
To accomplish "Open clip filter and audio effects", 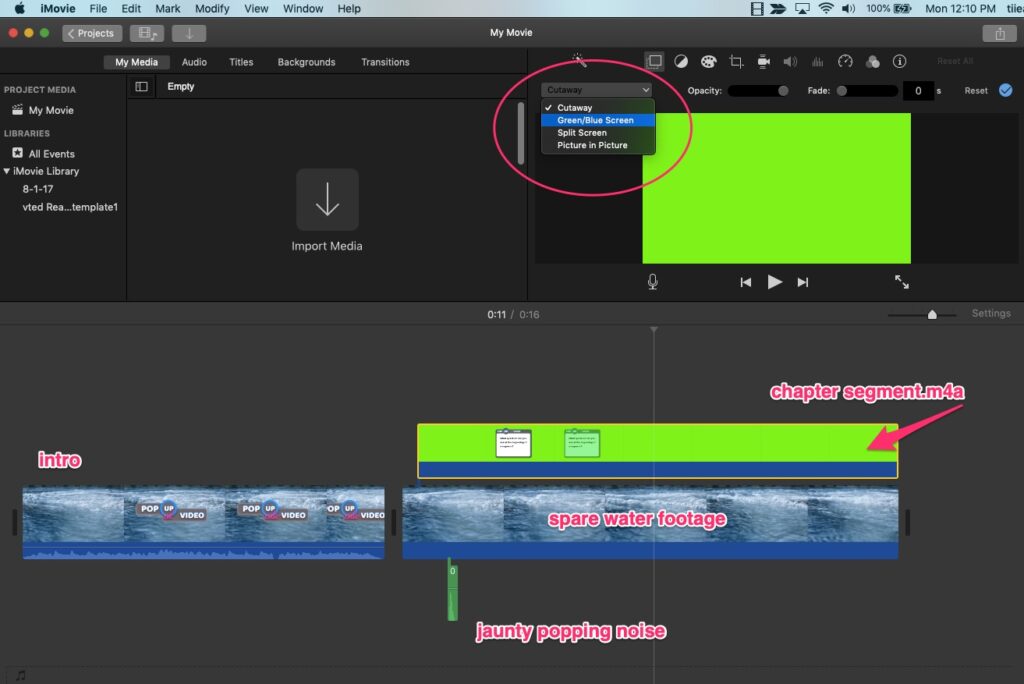I will 872,61.
